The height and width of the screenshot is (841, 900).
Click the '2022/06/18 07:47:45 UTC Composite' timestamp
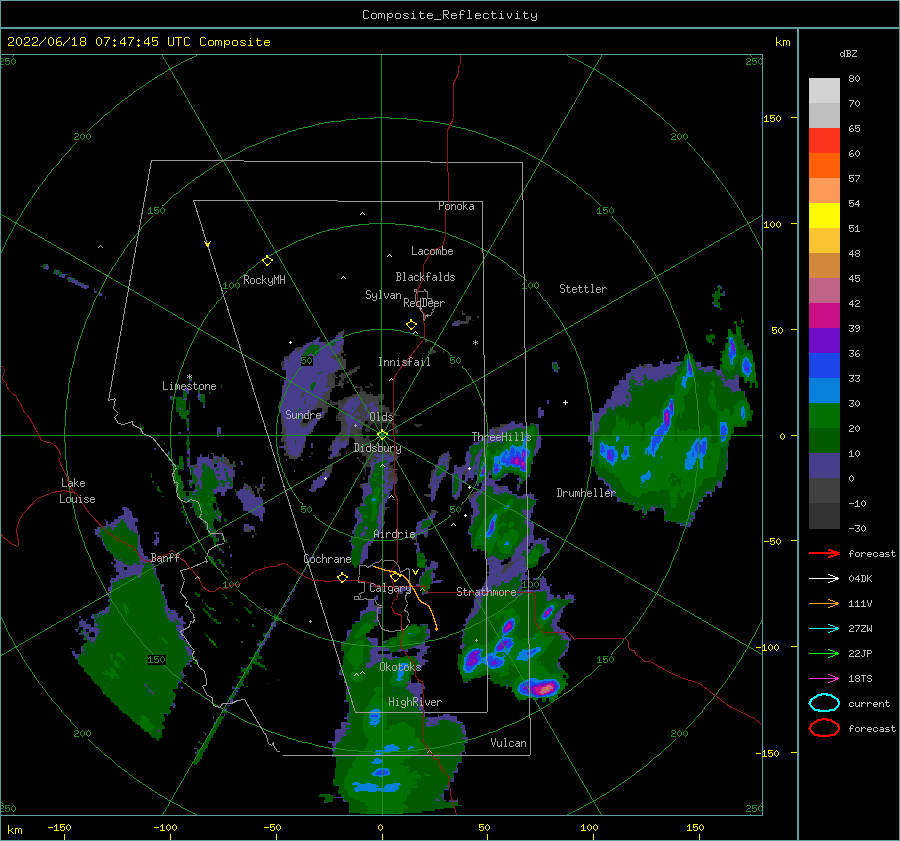[138, 42]
